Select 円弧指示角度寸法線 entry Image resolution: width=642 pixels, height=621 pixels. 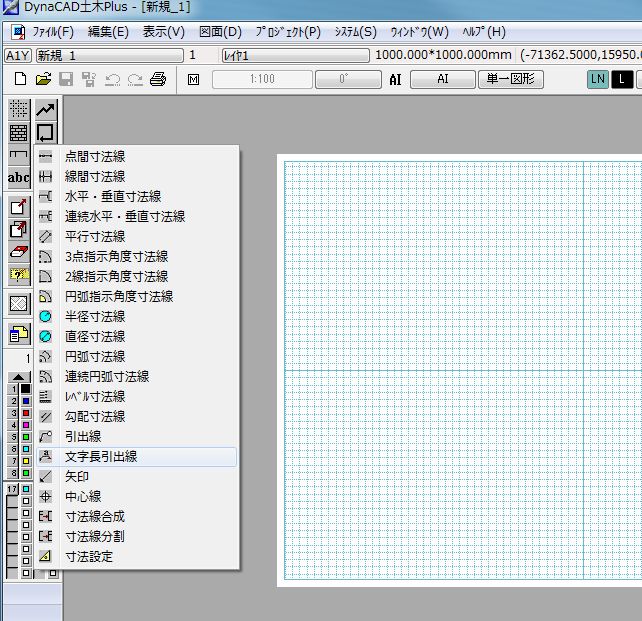[137, 296]
